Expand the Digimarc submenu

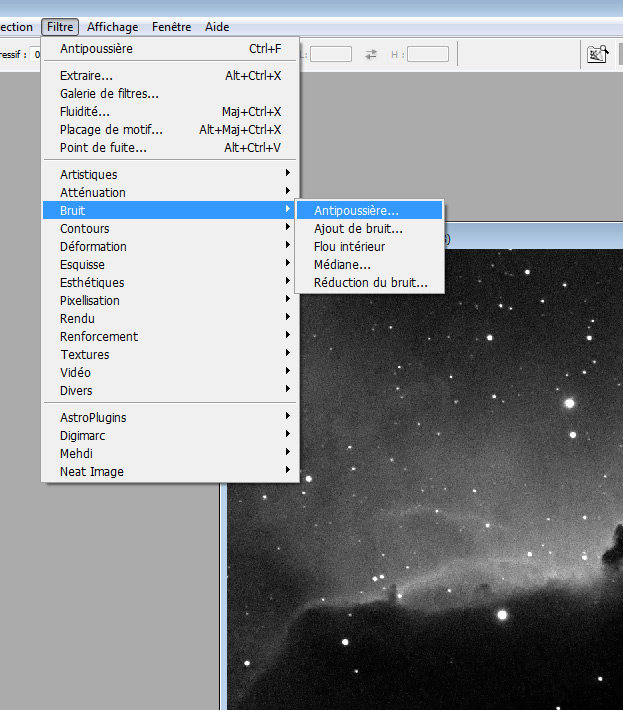pyautogui.click(x=170, y=436)
